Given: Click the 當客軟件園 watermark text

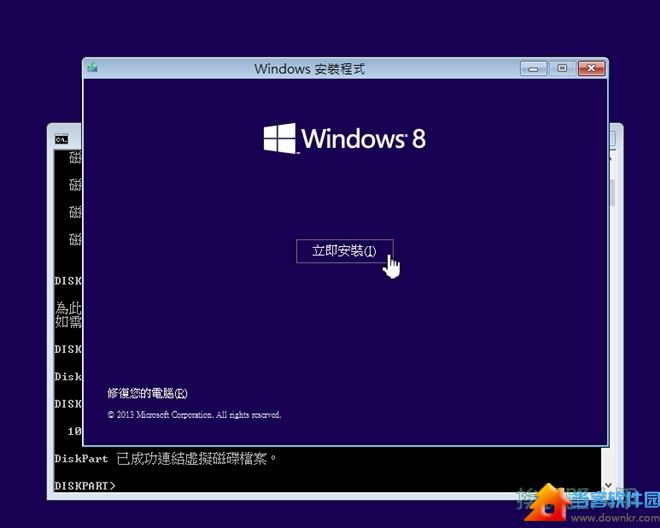Looking at the screenshot, I should [613, 497].
